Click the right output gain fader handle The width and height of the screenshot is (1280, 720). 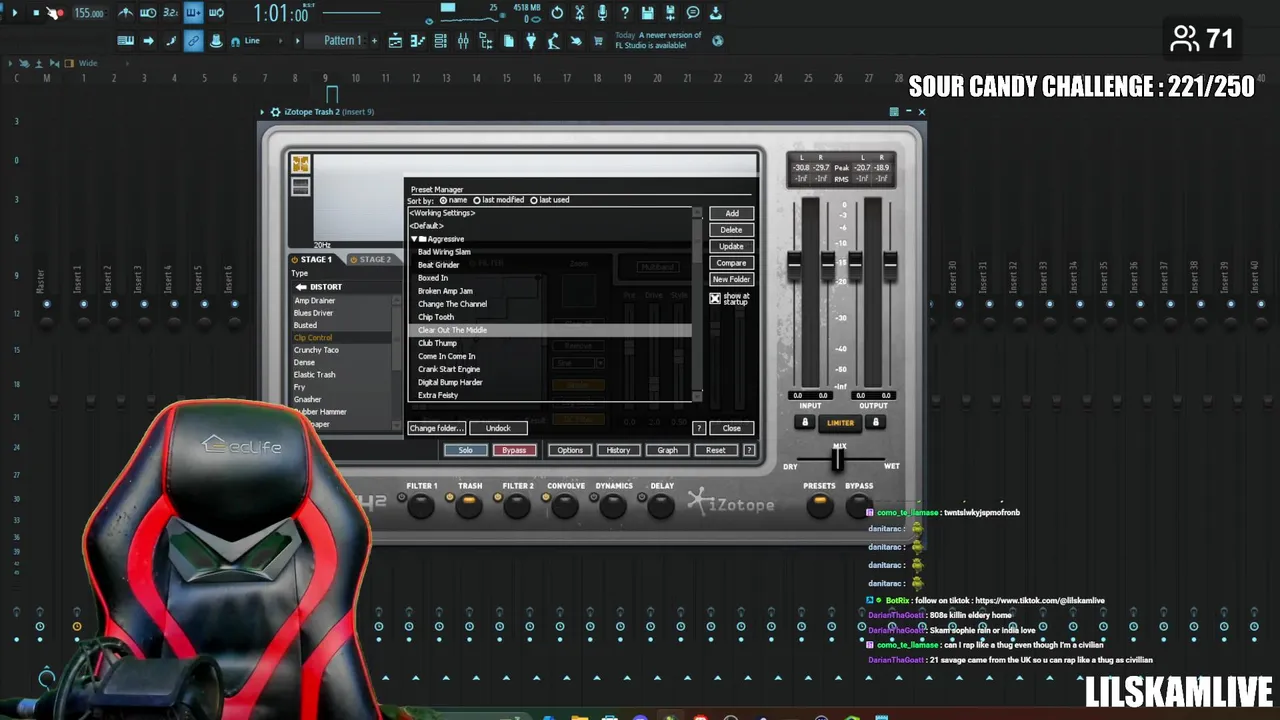(889, 263)
